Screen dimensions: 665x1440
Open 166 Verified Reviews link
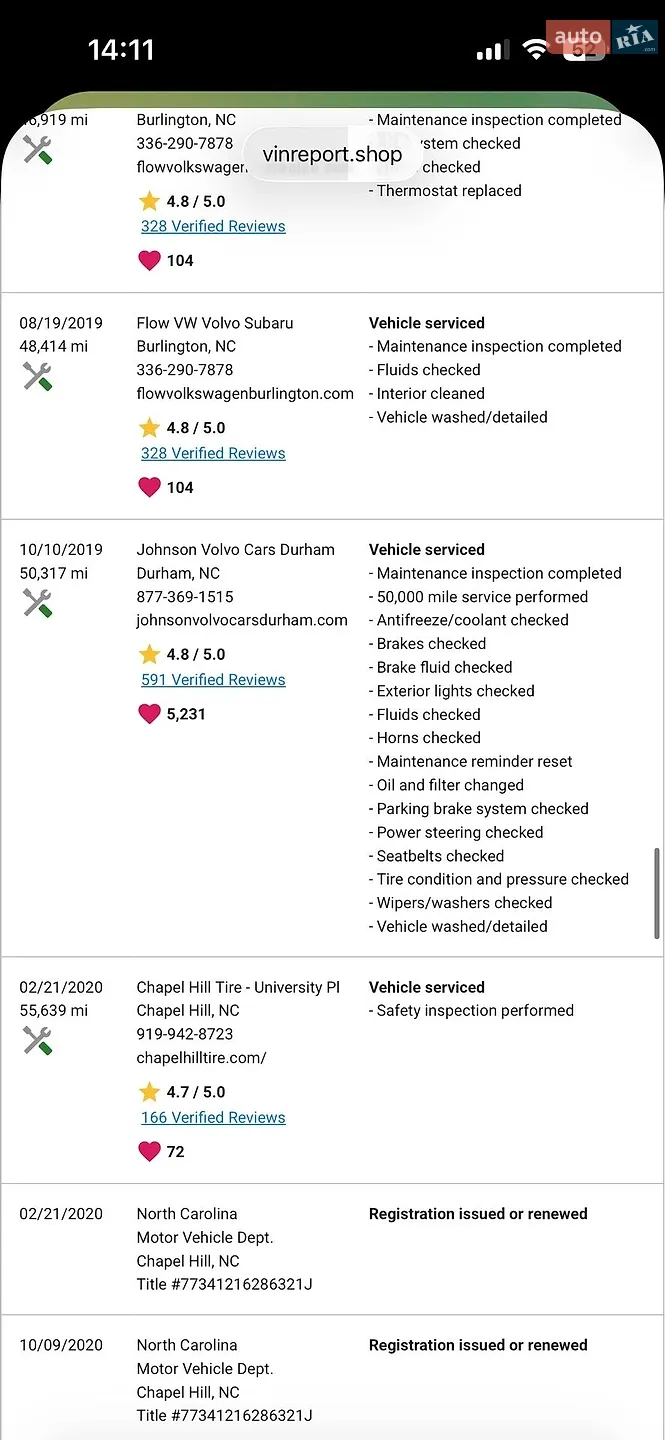tap(213, 1118)
